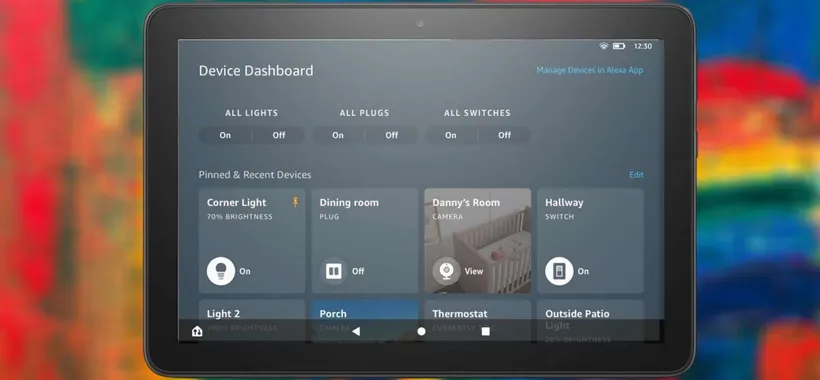Open the Porch camera card
This screenshot has height=380, width=820.
[x=365, y=320]
